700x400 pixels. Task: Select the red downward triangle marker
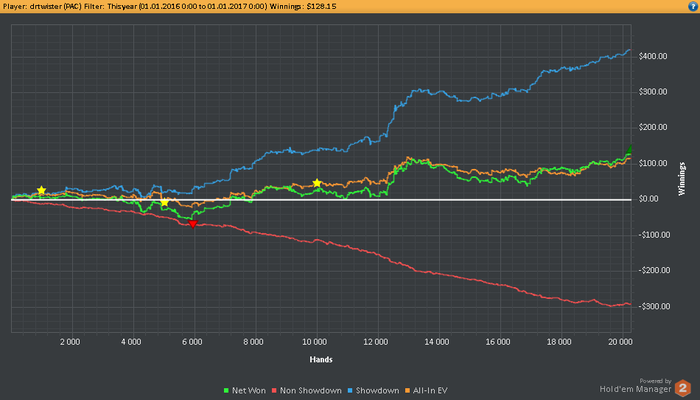(192, 224)
